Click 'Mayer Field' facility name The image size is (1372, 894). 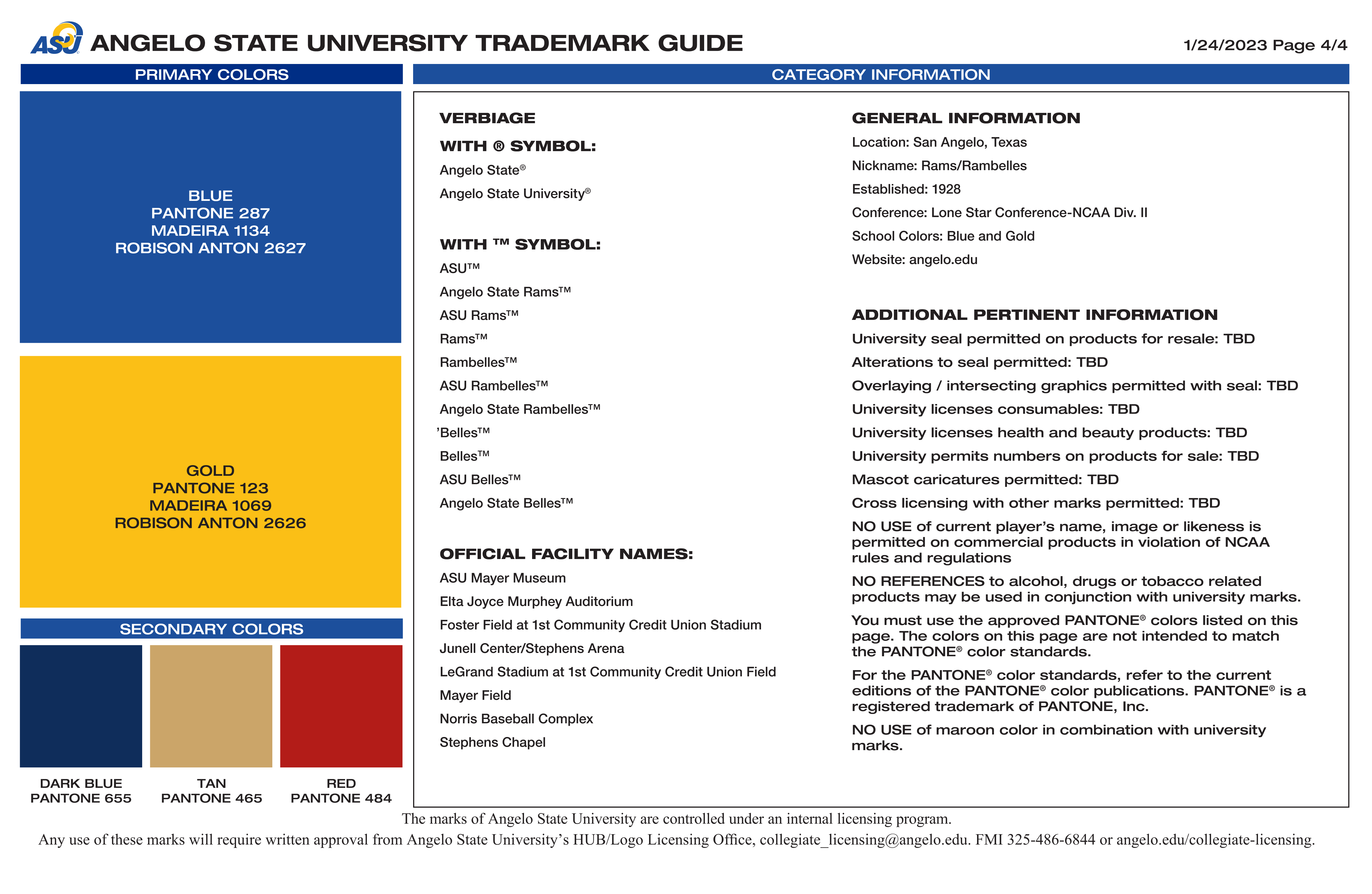coord(475,696)
